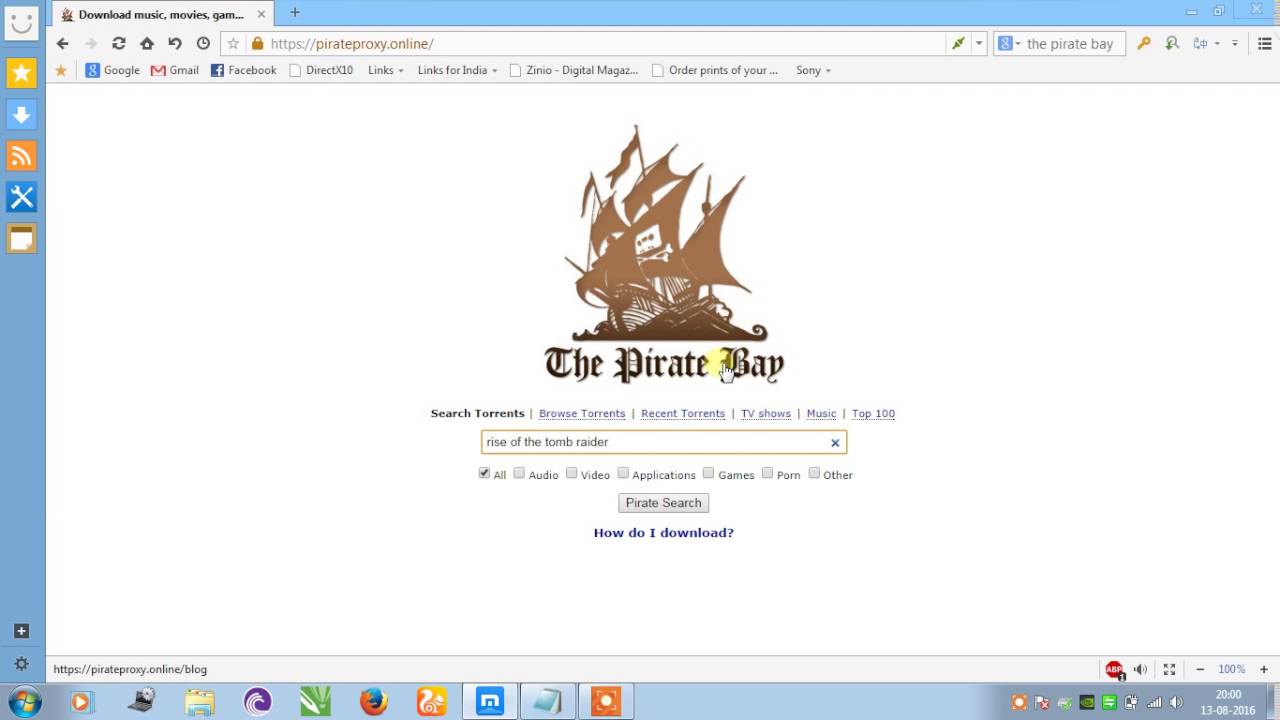The height and width of the screenshot is (720, 1280).
Task: Open the Windows Start menu
Action: pyautogui.click(x=25, y=701)
